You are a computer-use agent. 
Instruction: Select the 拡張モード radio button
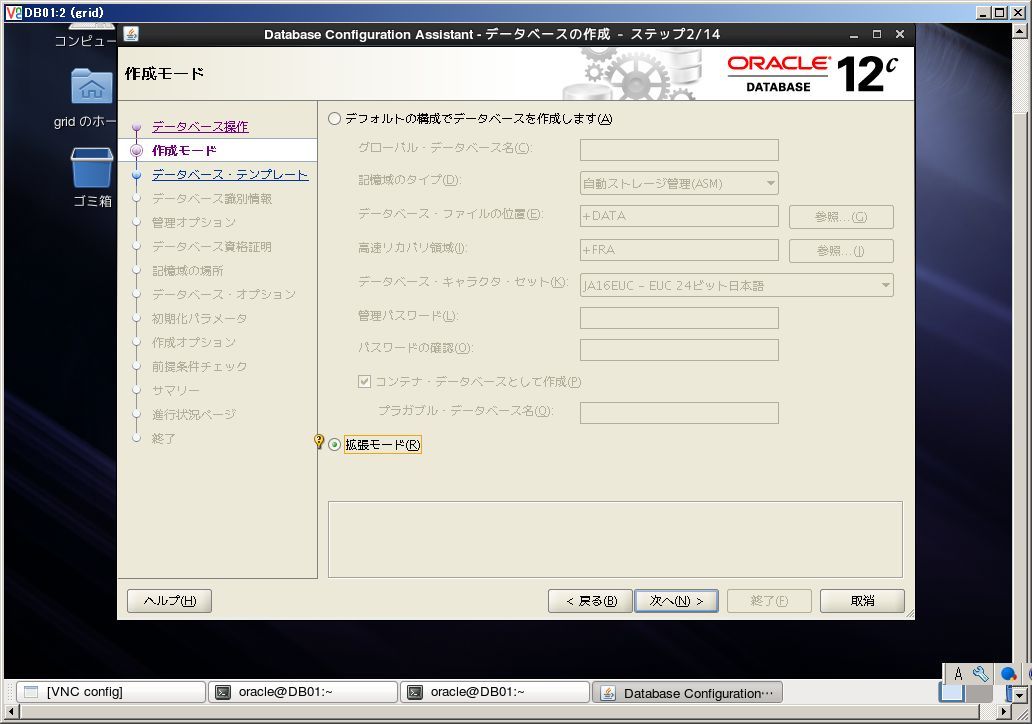click(334, 445)
